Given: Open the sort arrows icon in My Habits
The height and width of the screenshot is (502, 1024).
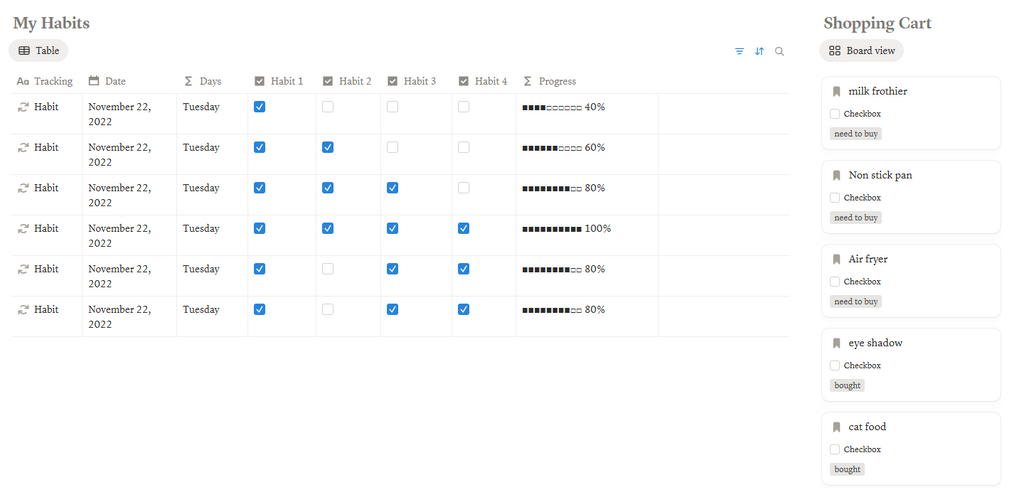Looking at the screenshot, I should tap(759, 51).
